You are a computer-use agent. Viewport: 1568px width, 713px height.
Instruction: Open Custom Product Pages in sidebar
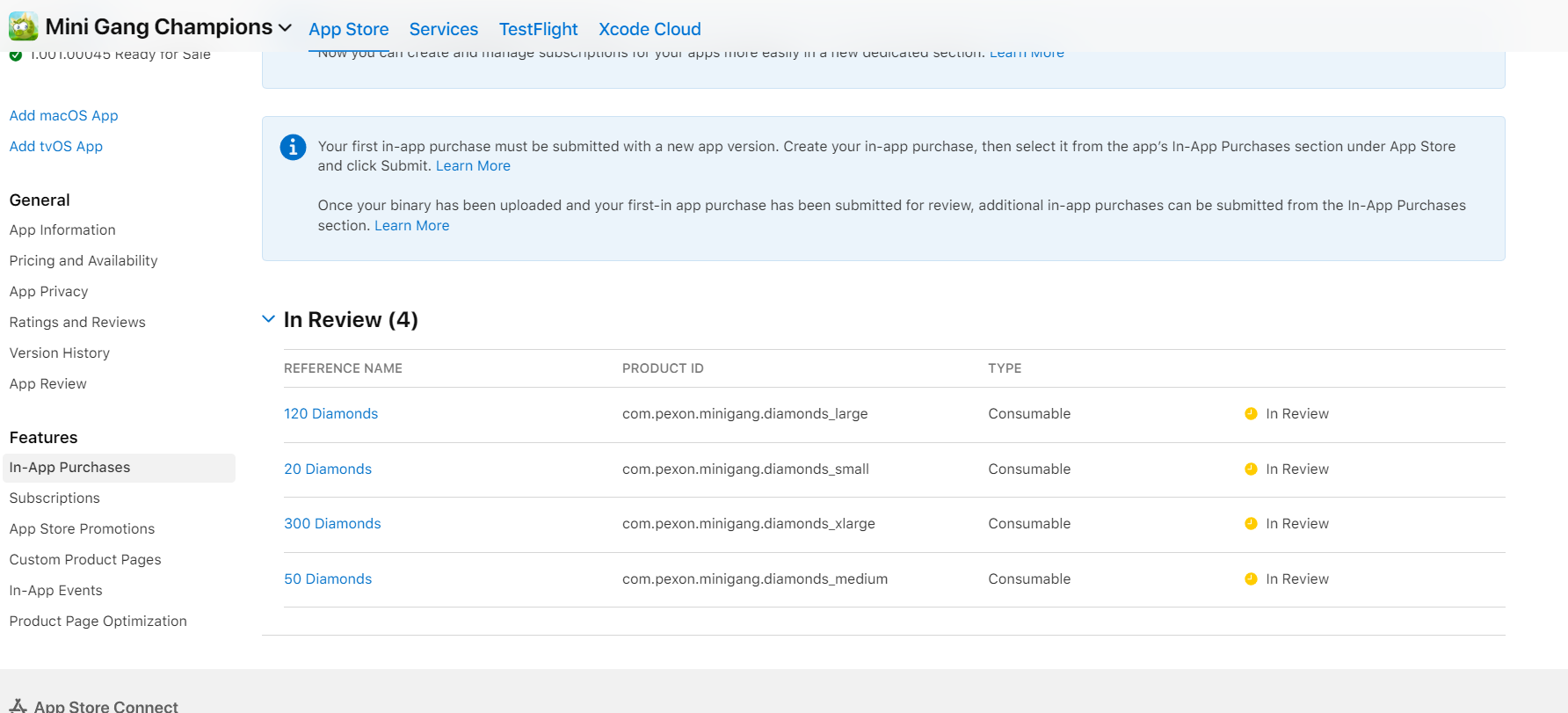point(85,560)
